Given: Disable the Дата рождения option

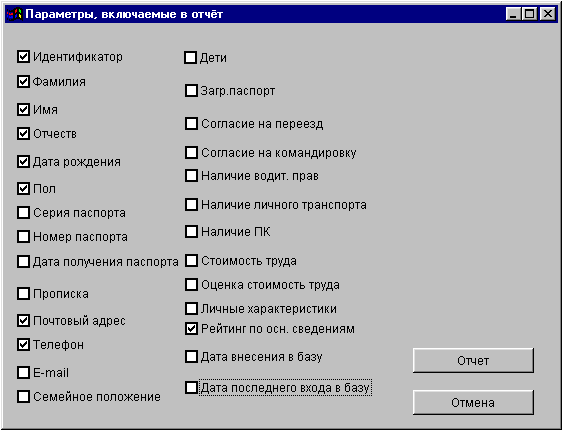Looking at the screenshot, I should point(23,162).
